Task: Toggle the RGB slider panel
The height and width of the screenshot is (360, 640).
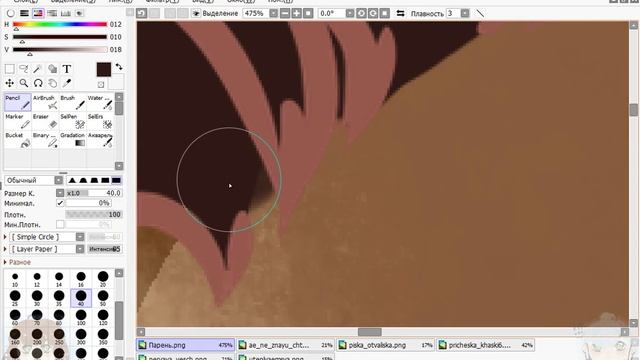Action: 24,13
